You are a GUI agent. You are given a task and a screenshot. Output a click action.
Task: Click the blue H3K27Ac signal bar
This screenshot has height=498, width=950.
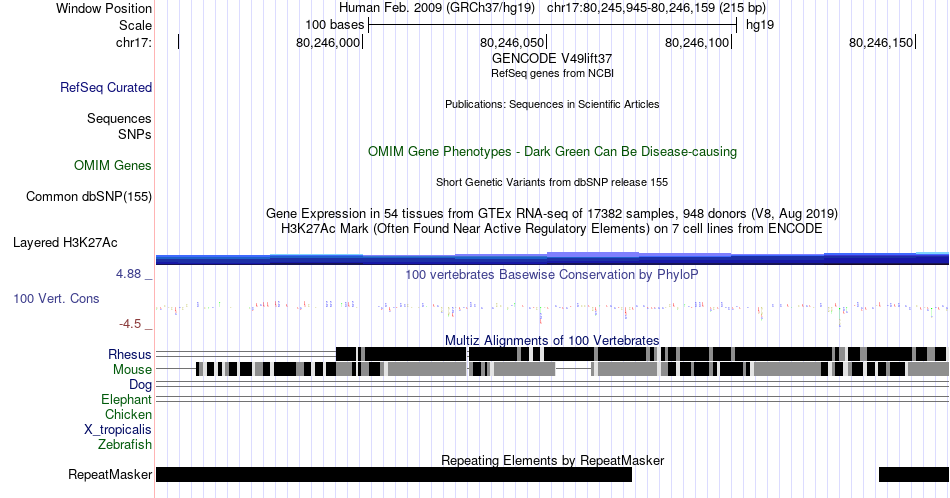552,259
